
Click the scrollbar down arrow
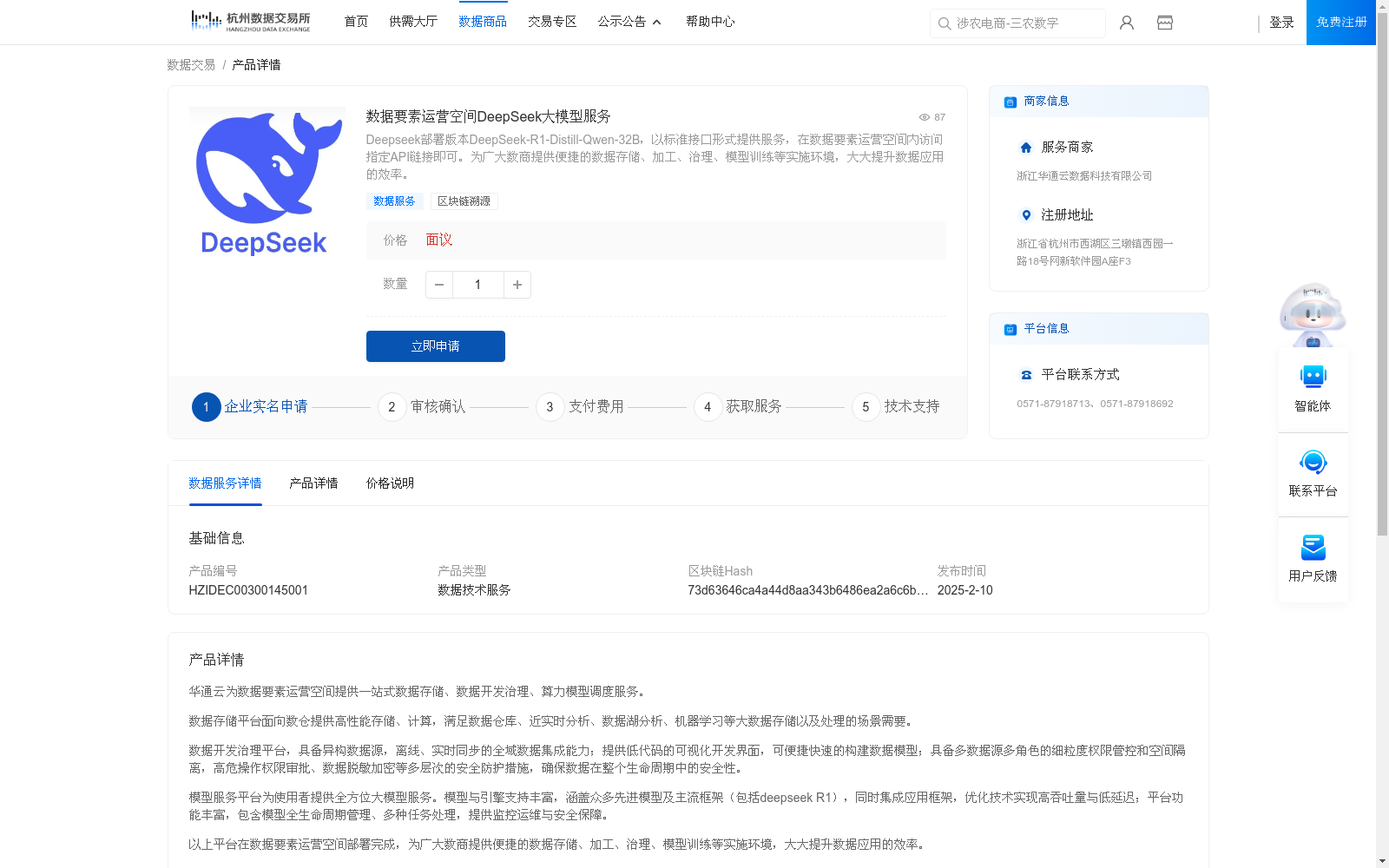pos(1382,862)
